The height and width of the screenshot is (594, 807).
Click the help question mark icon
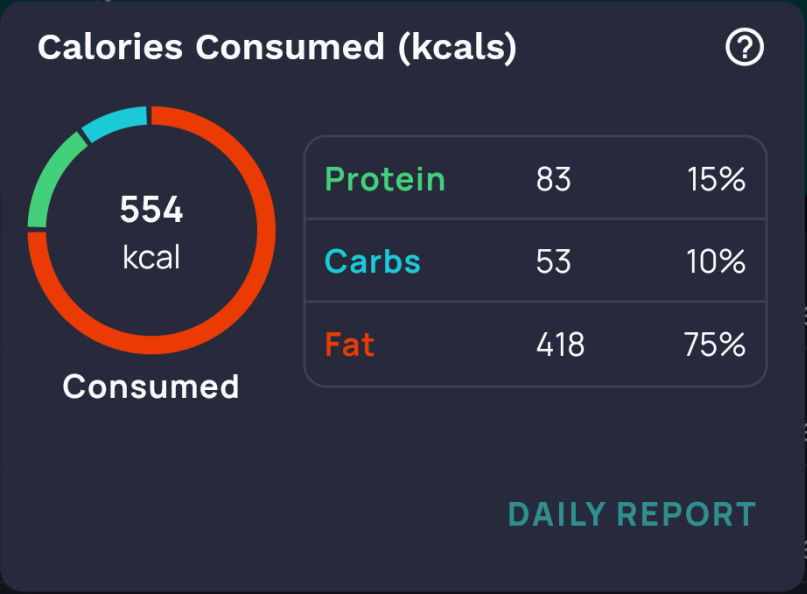(744, 48)
